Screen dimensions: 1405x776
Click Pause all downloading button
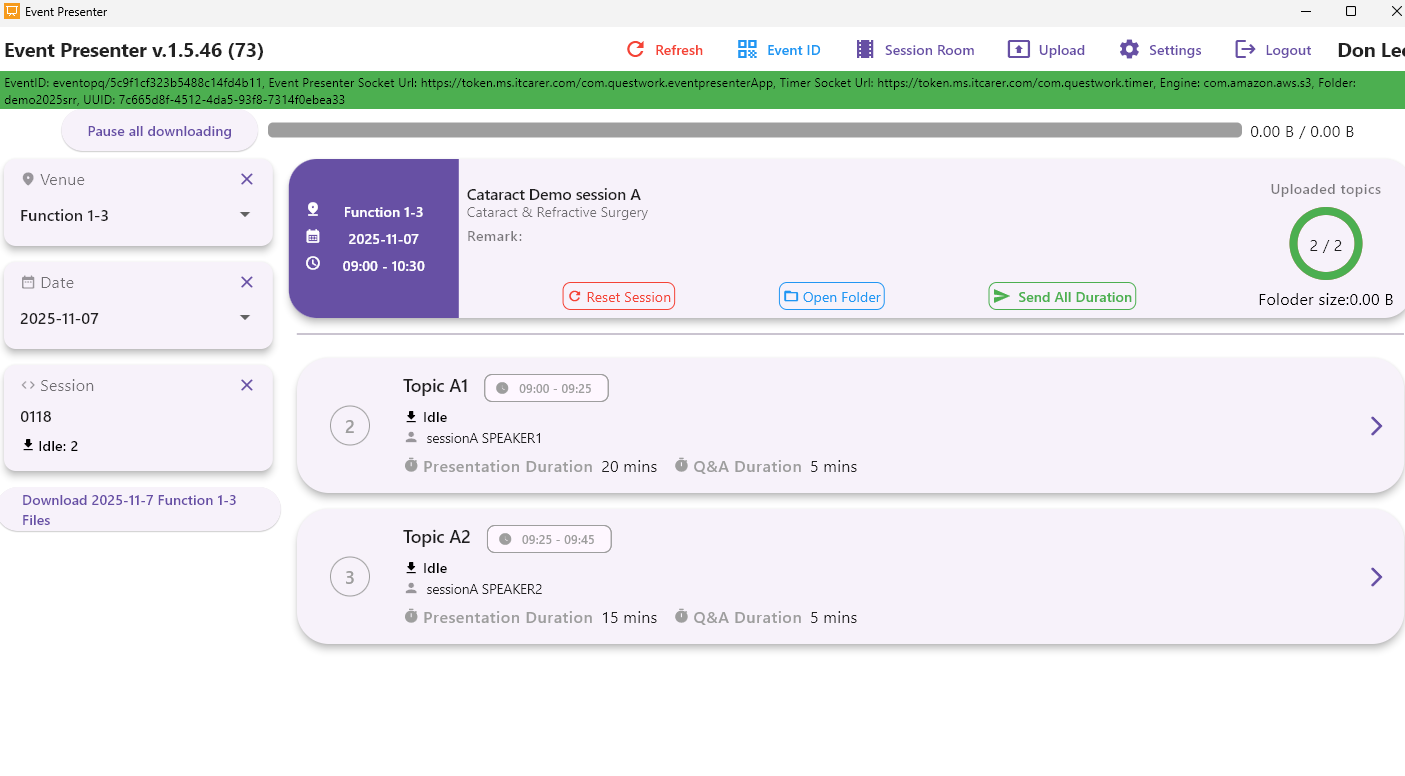[x=159, y=131]
